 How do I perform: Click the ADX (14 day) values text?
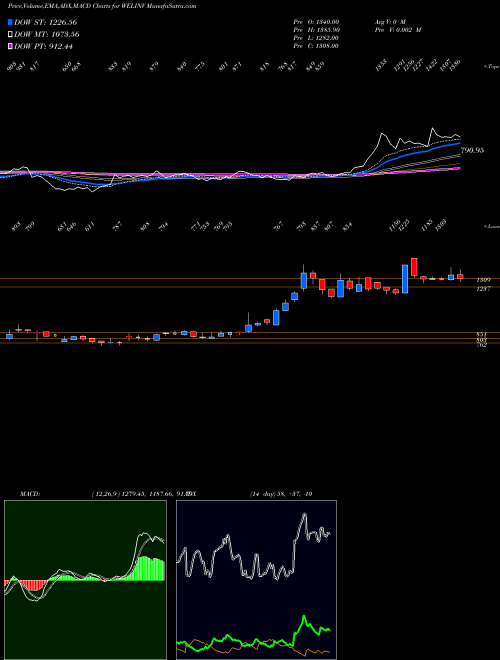pyautogui.click(x=281, y=494)
